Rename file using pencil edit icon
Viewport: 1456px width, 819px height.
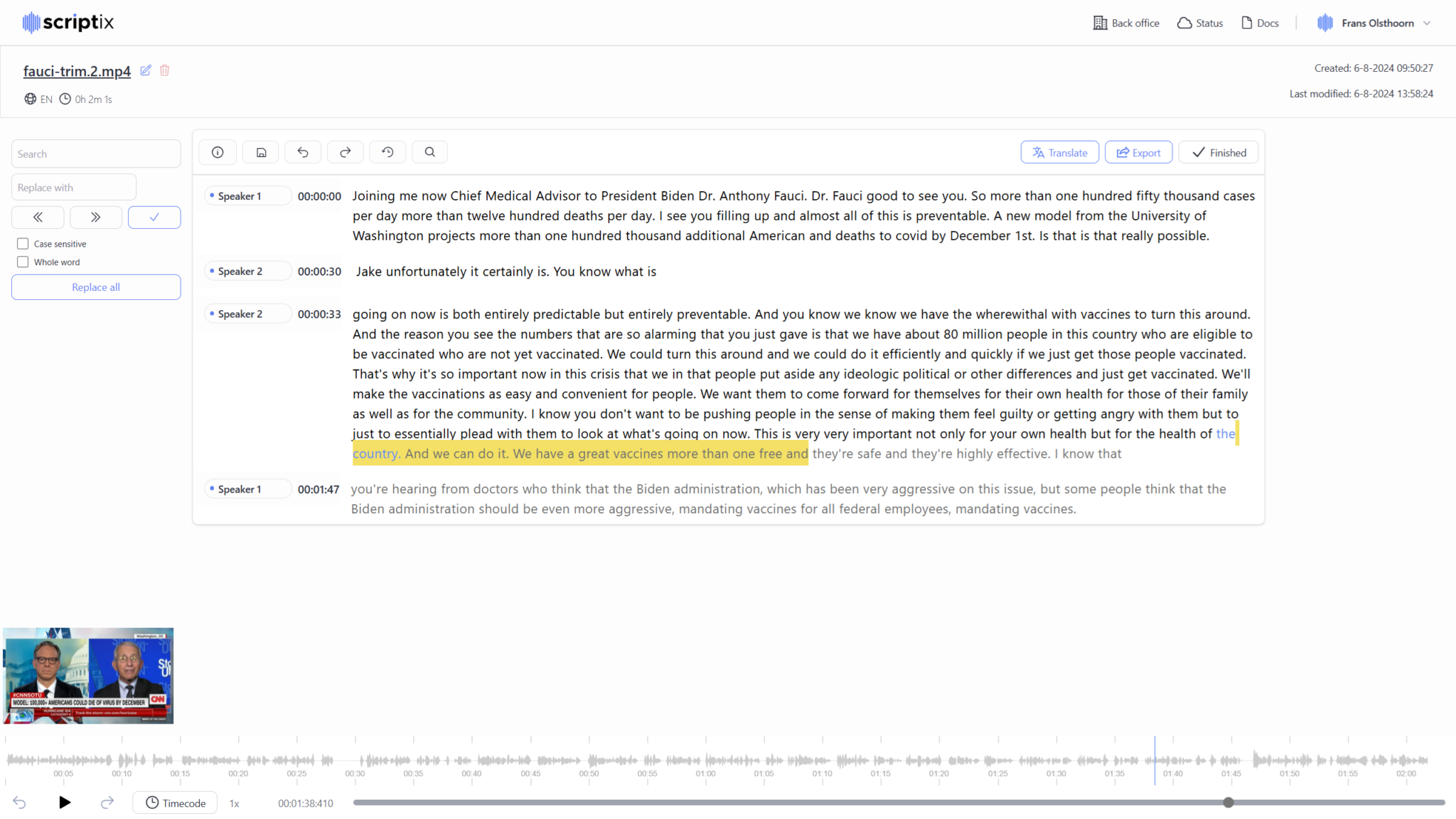[x=146, y=70]
